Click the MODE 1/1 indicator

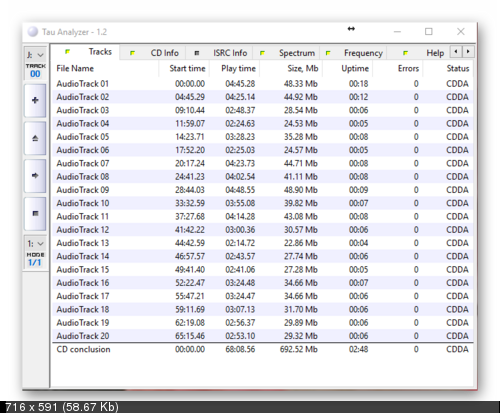(x=35, y=260)
